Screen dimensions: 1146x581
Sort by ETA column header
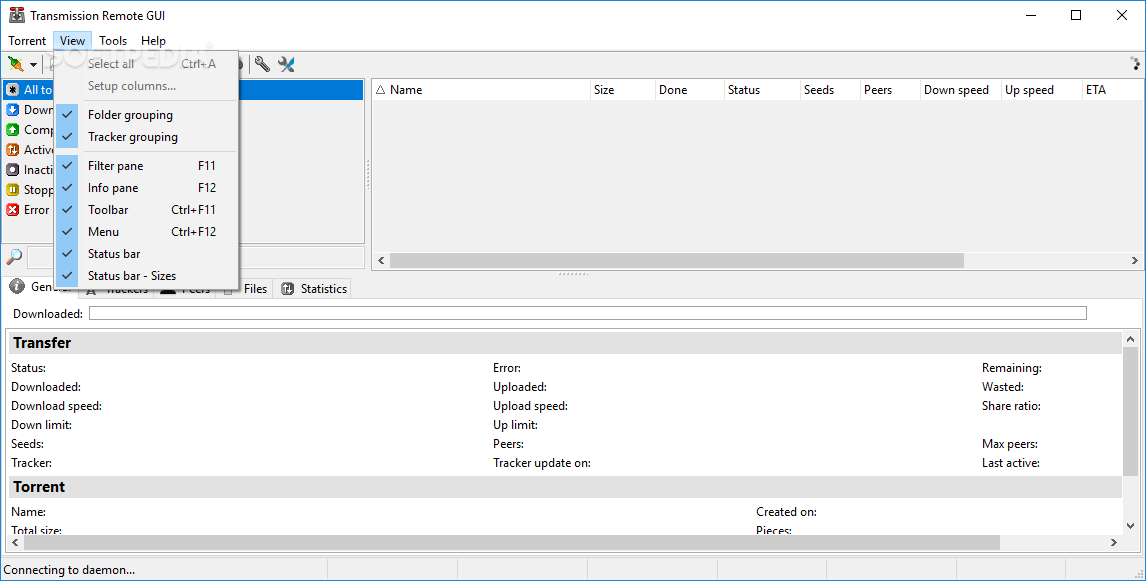(x=1111, y=90)
